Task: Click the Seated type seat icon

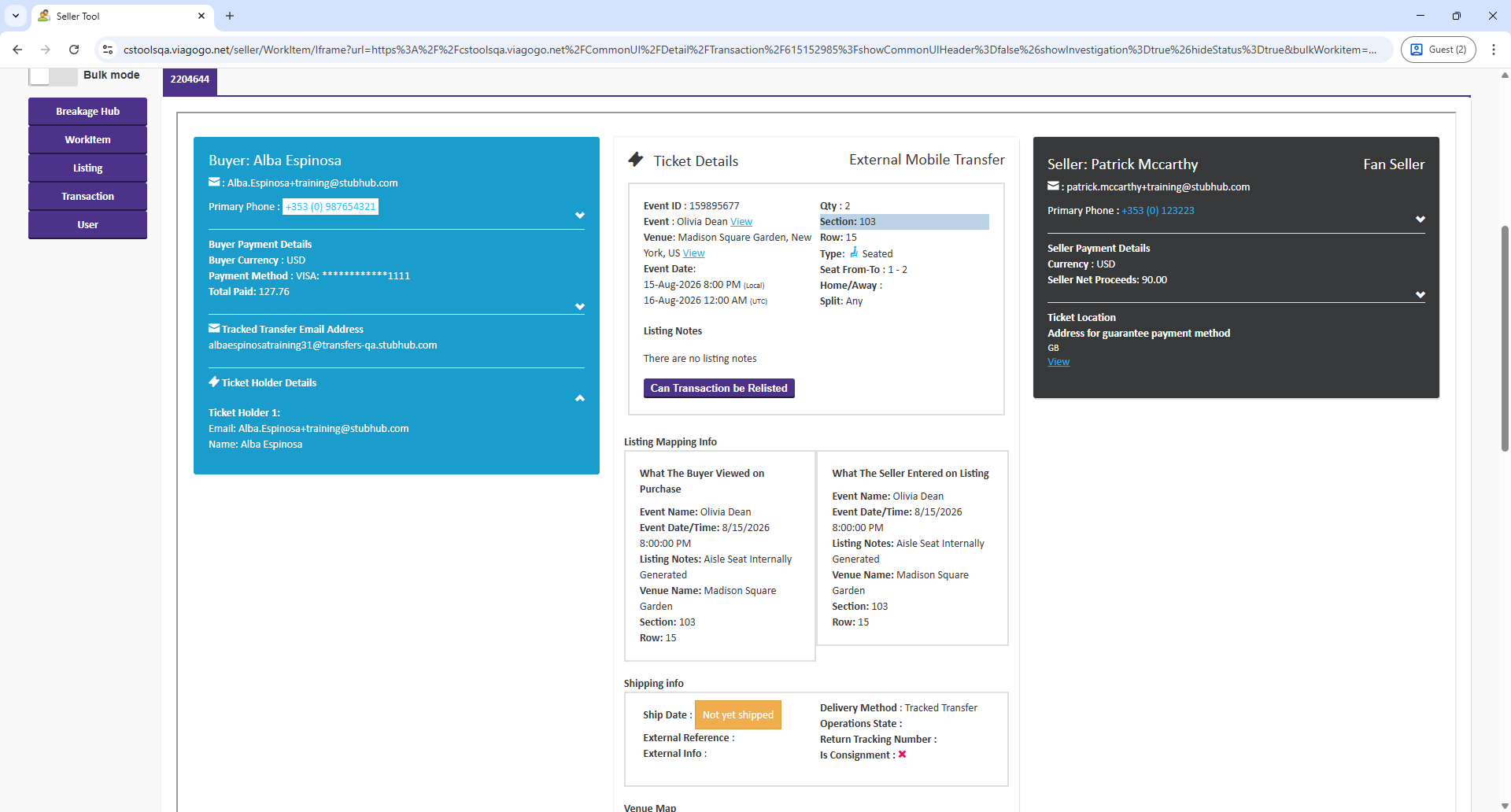Action: coord(854,253)
